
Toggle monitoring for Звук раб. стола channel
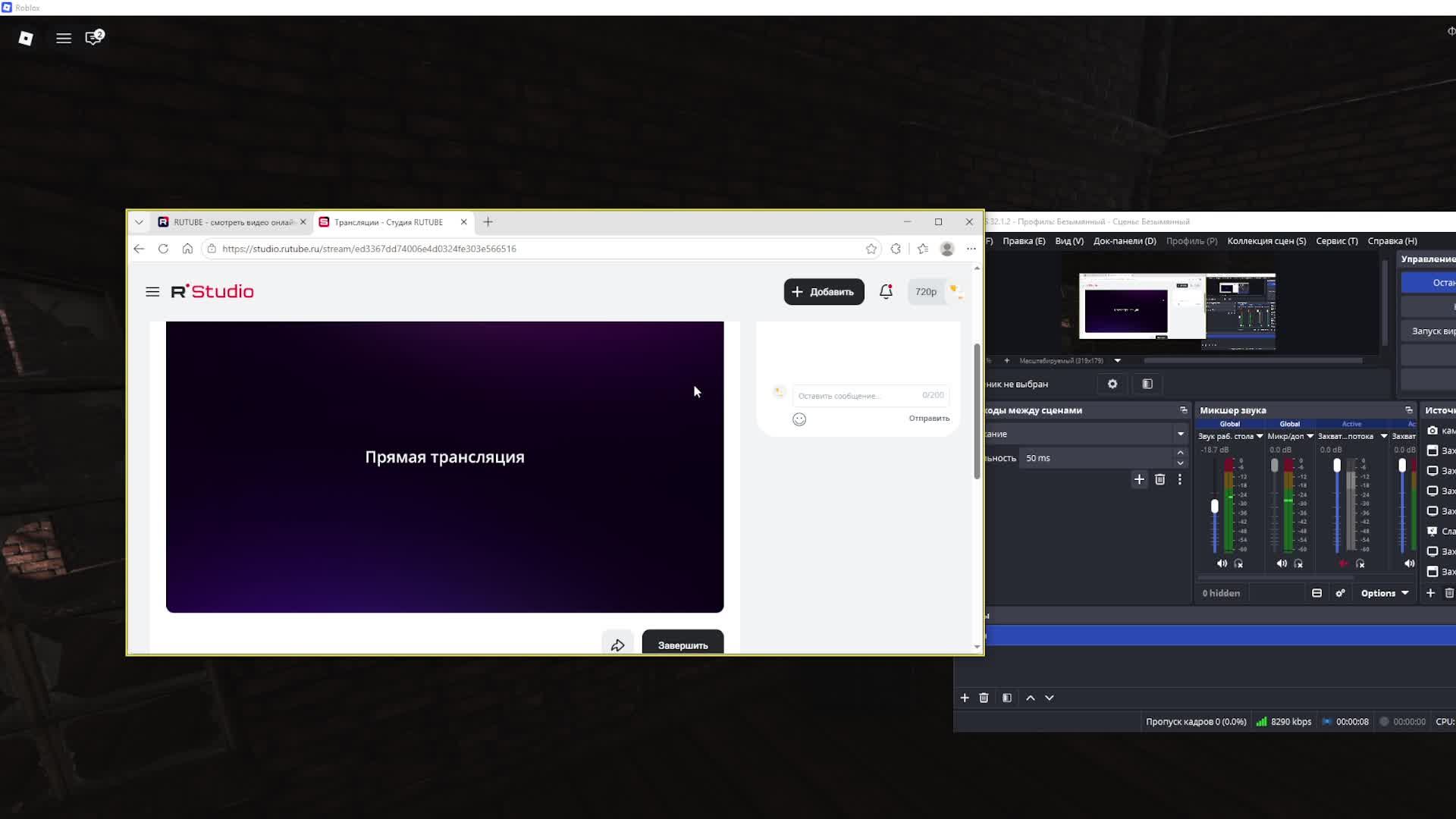coord(1238,563)
